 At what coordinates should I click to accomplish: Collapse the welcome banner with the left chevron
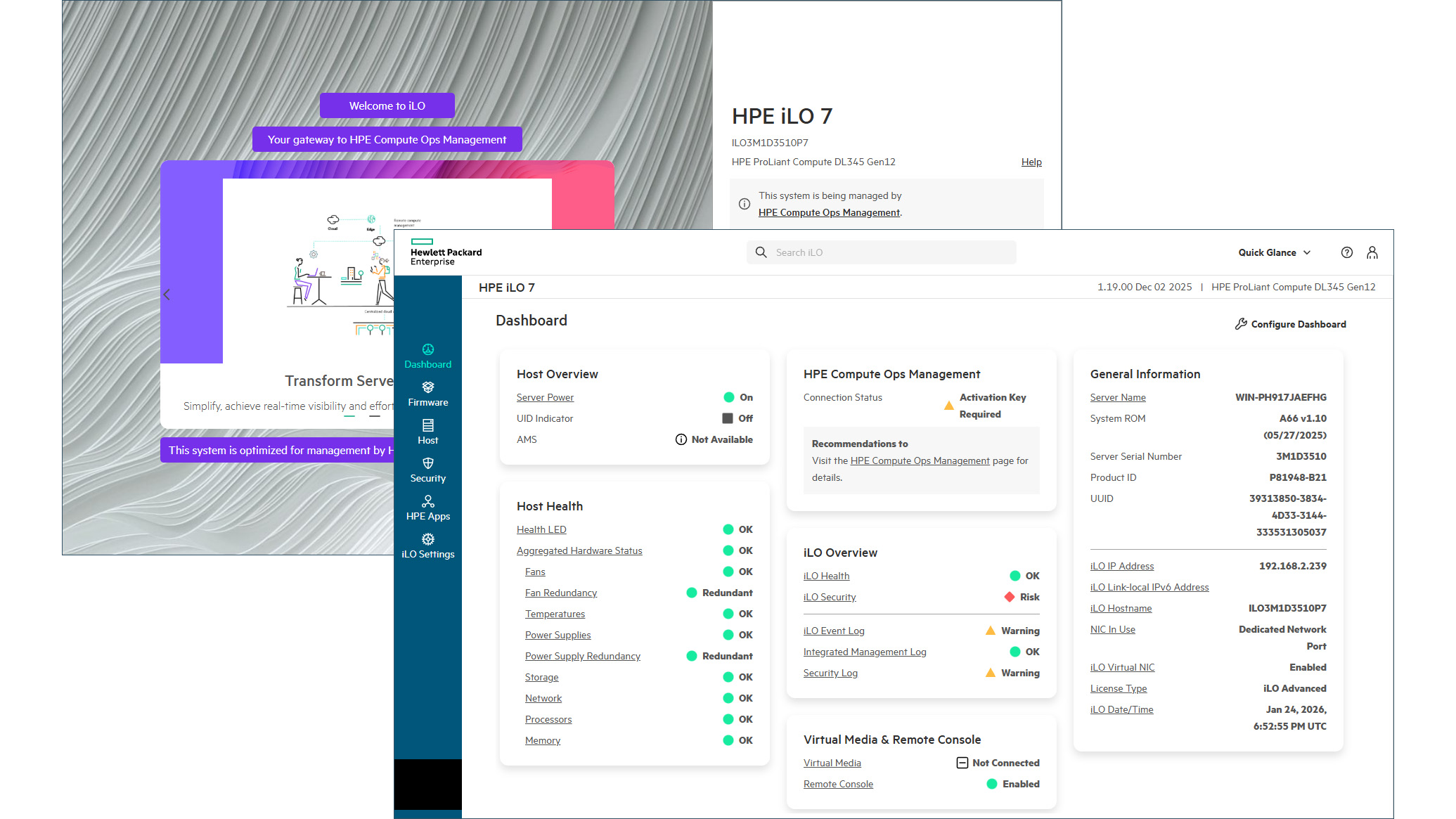coord(167,295)
